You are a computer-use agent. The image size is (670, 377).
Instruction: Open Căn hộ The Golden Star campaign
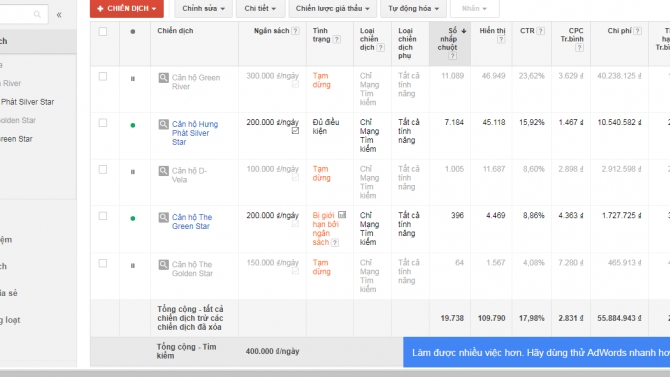(192, 269)
